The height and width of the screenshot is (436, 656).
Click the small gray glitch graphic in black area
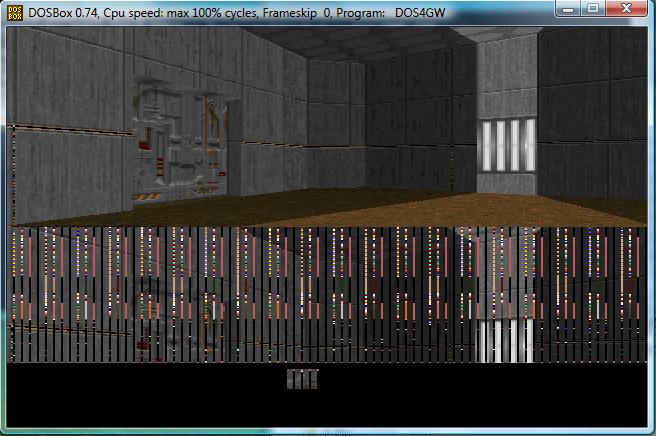coord(302,379)
